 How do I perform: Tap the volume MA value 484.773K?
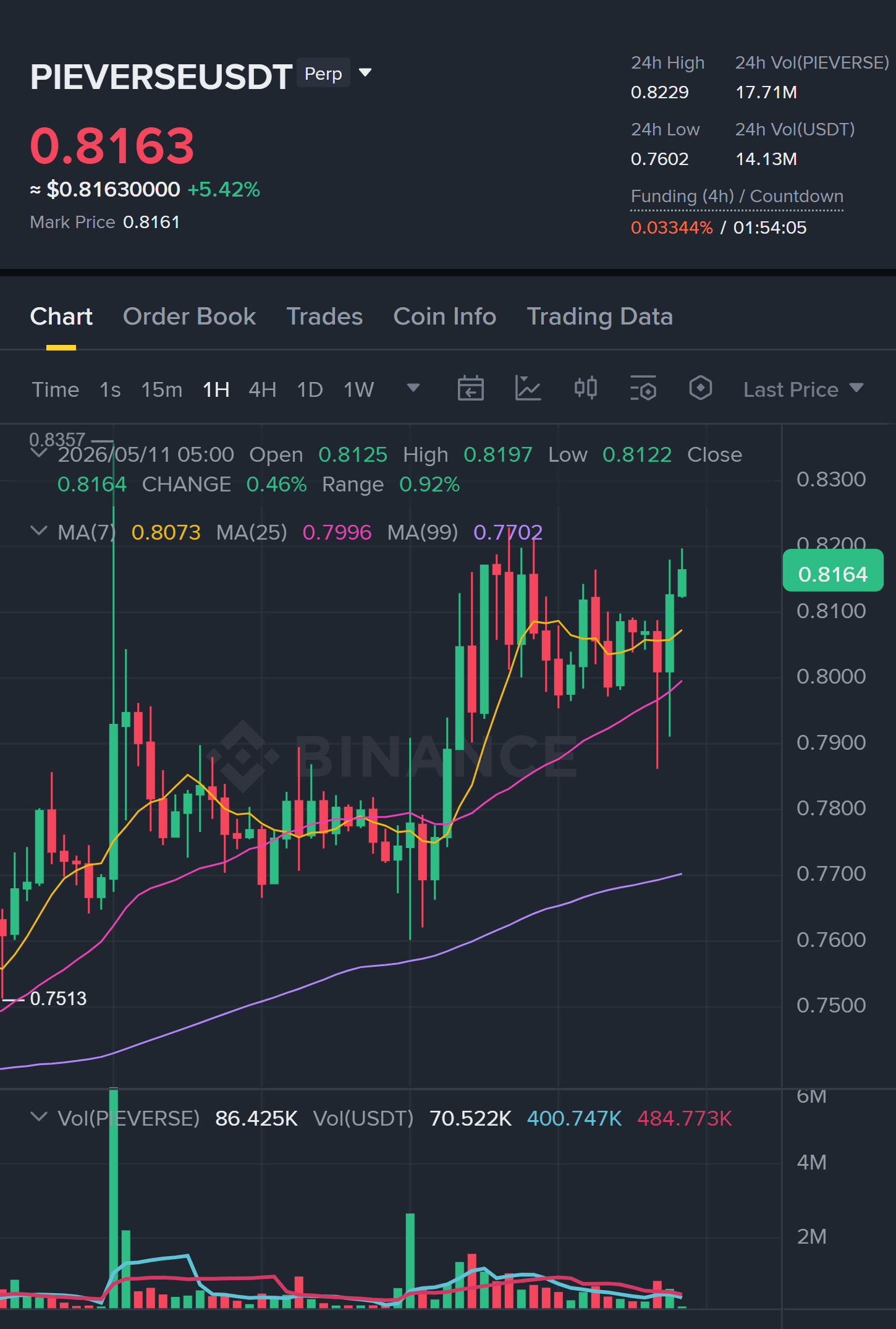click(685, 1118)
